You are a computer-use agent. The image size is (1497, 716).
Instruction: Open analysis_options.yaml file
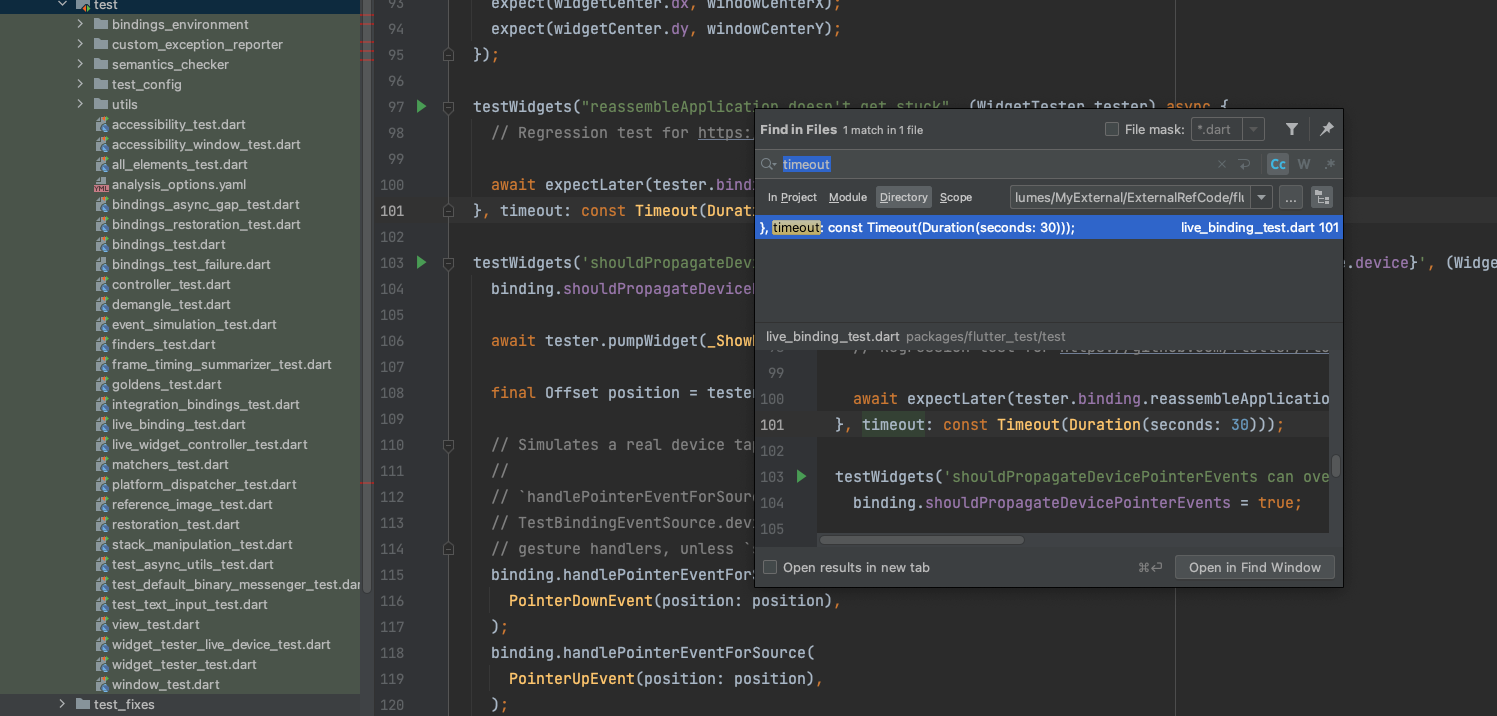(x=178, y=184)
